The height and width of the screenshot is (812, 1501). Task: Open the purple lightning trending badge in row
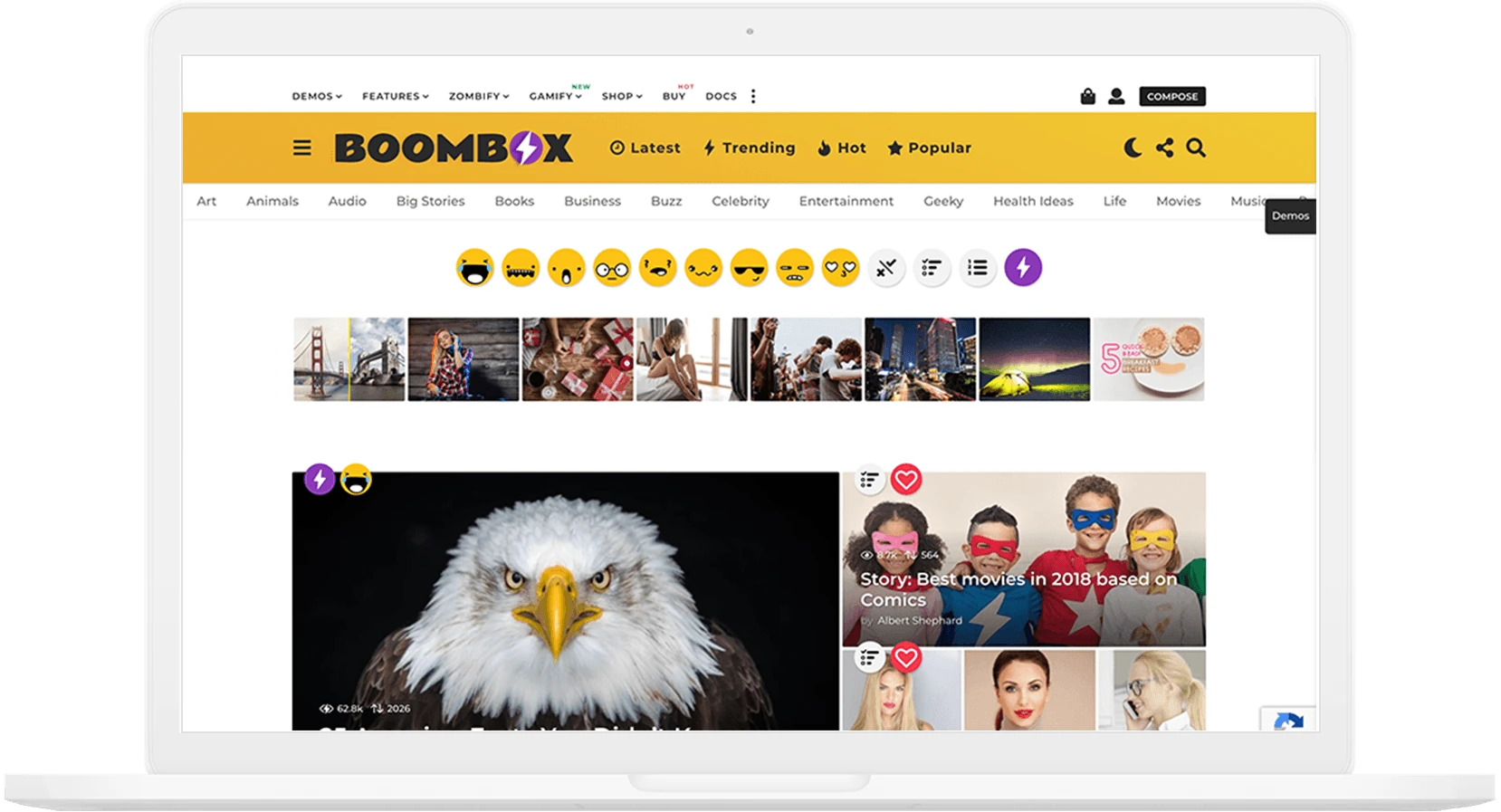pos(1023,268)
